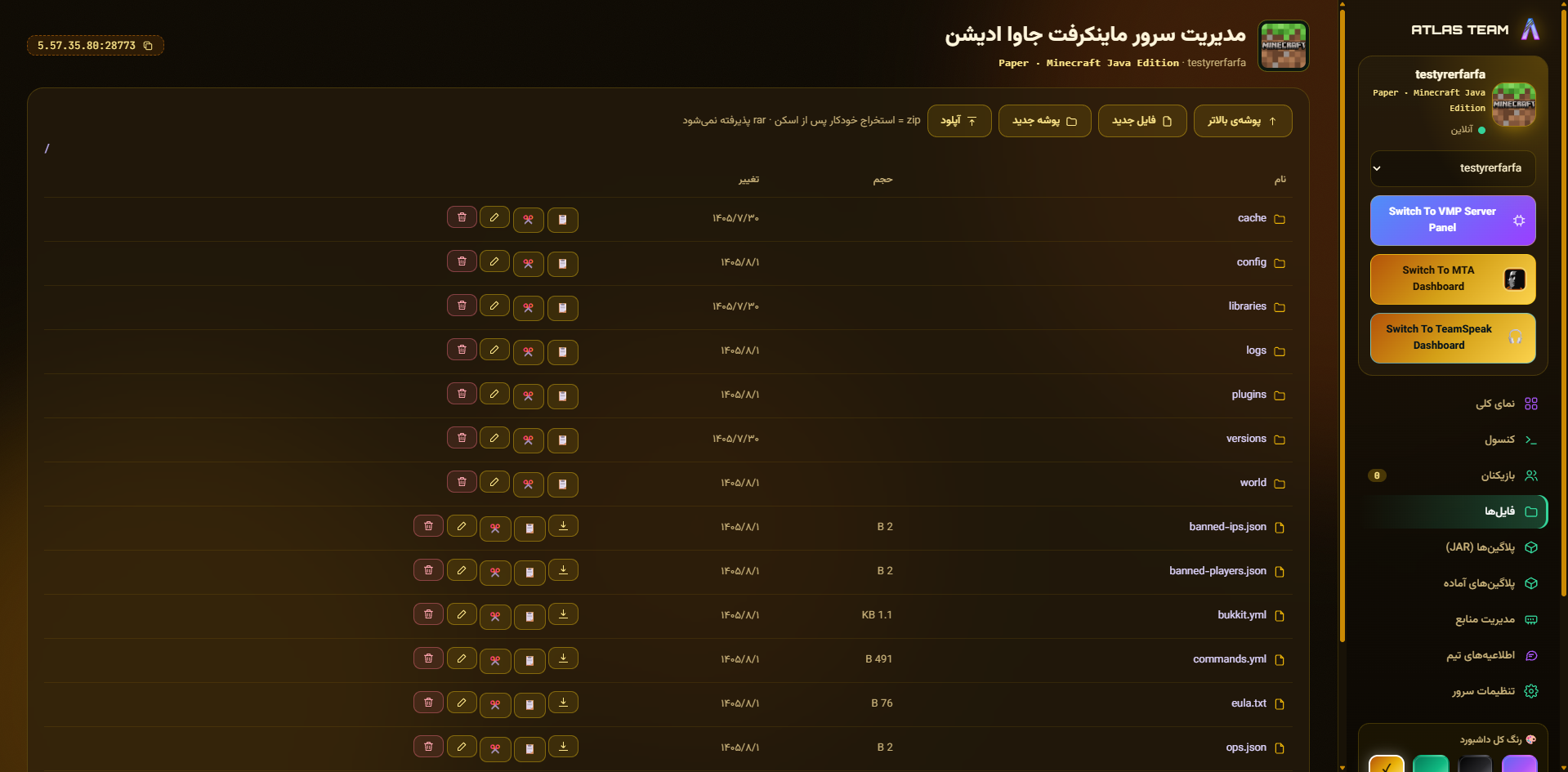Rename the plugins folder with pencil icon
Viewport: 1568px width, 772px height.
pyautogui.click(x=494, y=394)
